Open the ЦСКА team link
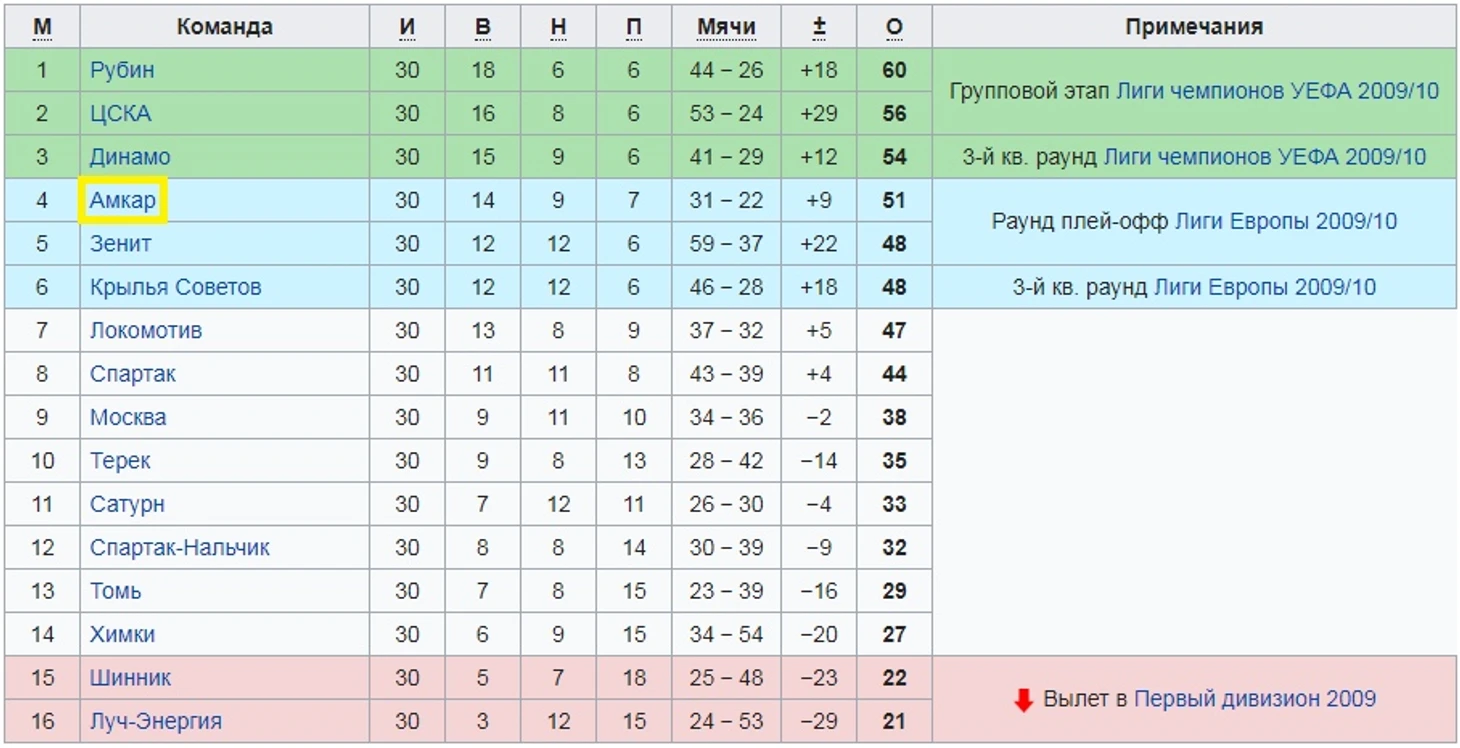This screenshot has height=748, width=1460. click(120, 113)
